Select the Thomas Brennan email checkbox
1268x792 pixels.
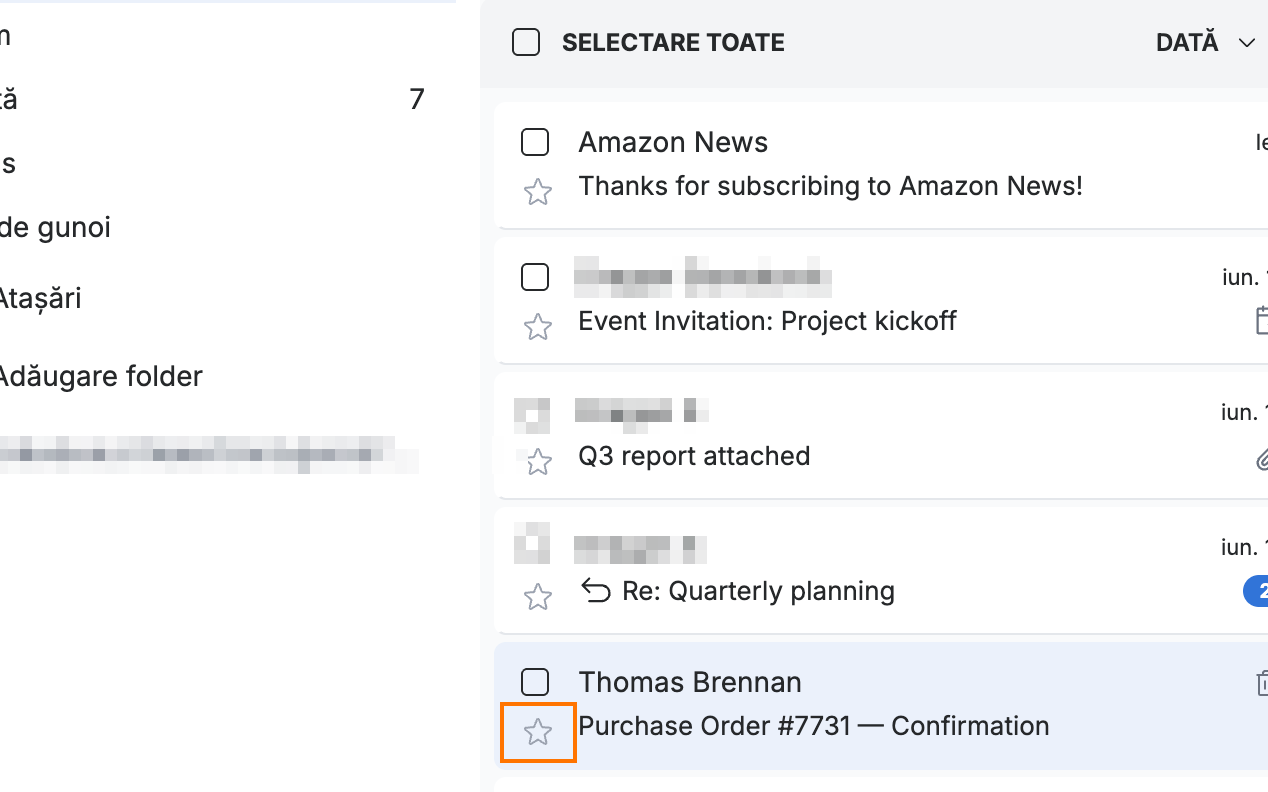[535, 683]
